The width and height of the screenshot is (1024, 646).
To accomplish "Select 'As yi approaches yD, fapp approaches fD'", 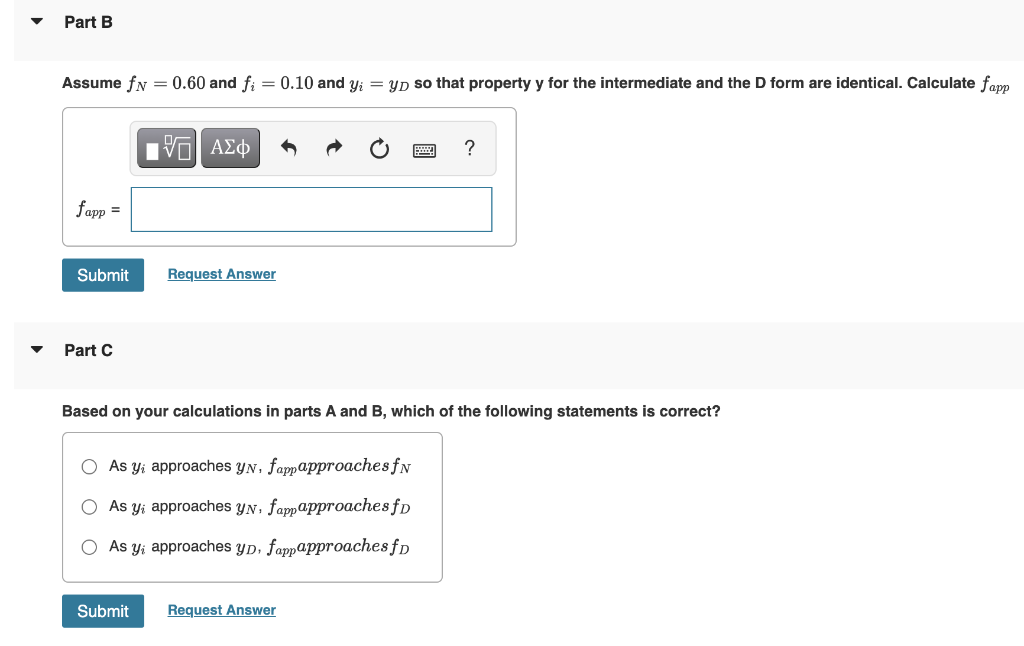I will [89, 546].
